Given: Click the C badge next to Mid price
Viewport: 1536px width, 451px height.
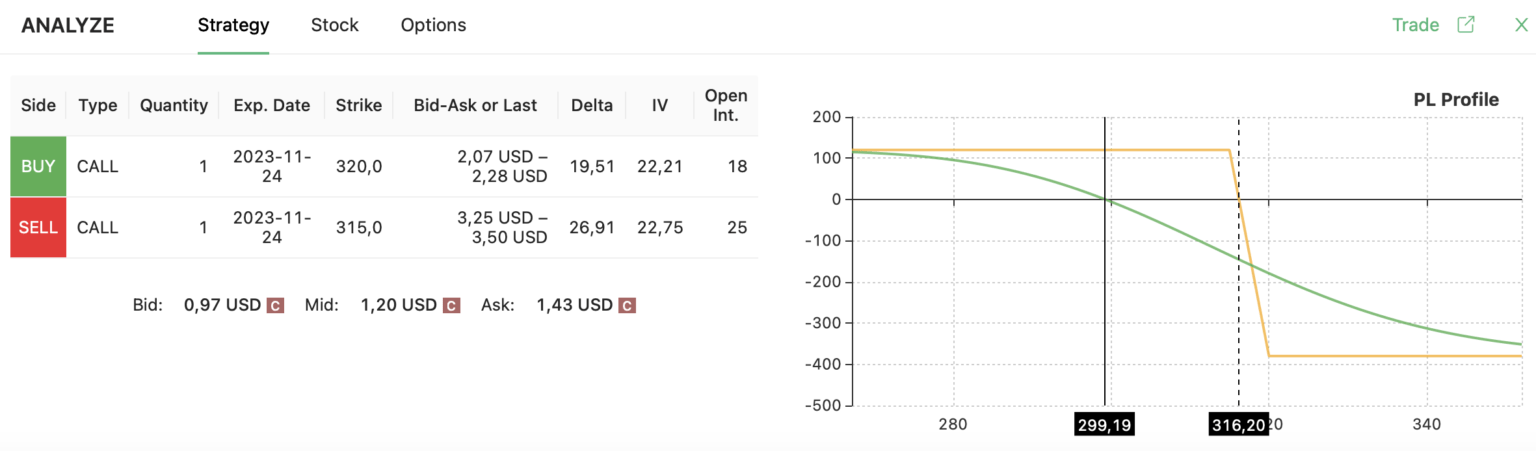Looking at the screenshot, I should [x=451, y=305].
